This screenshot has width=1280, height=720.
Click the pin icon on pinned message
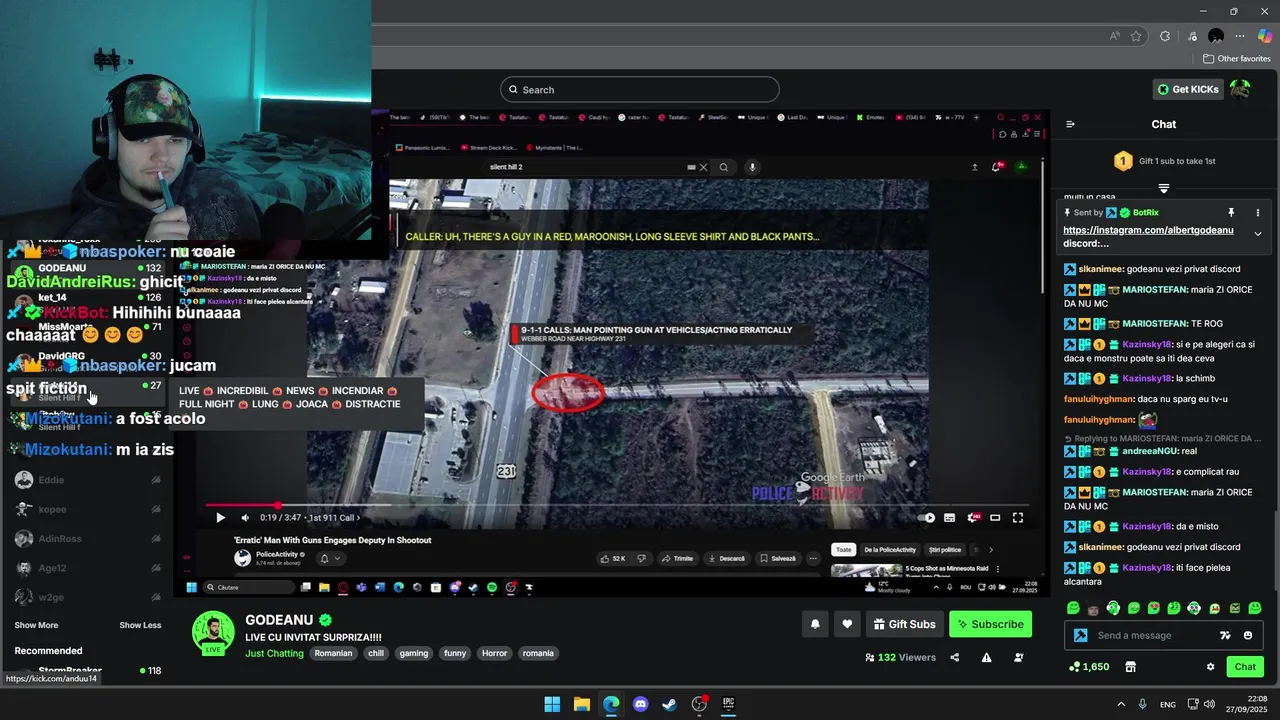1231,213
